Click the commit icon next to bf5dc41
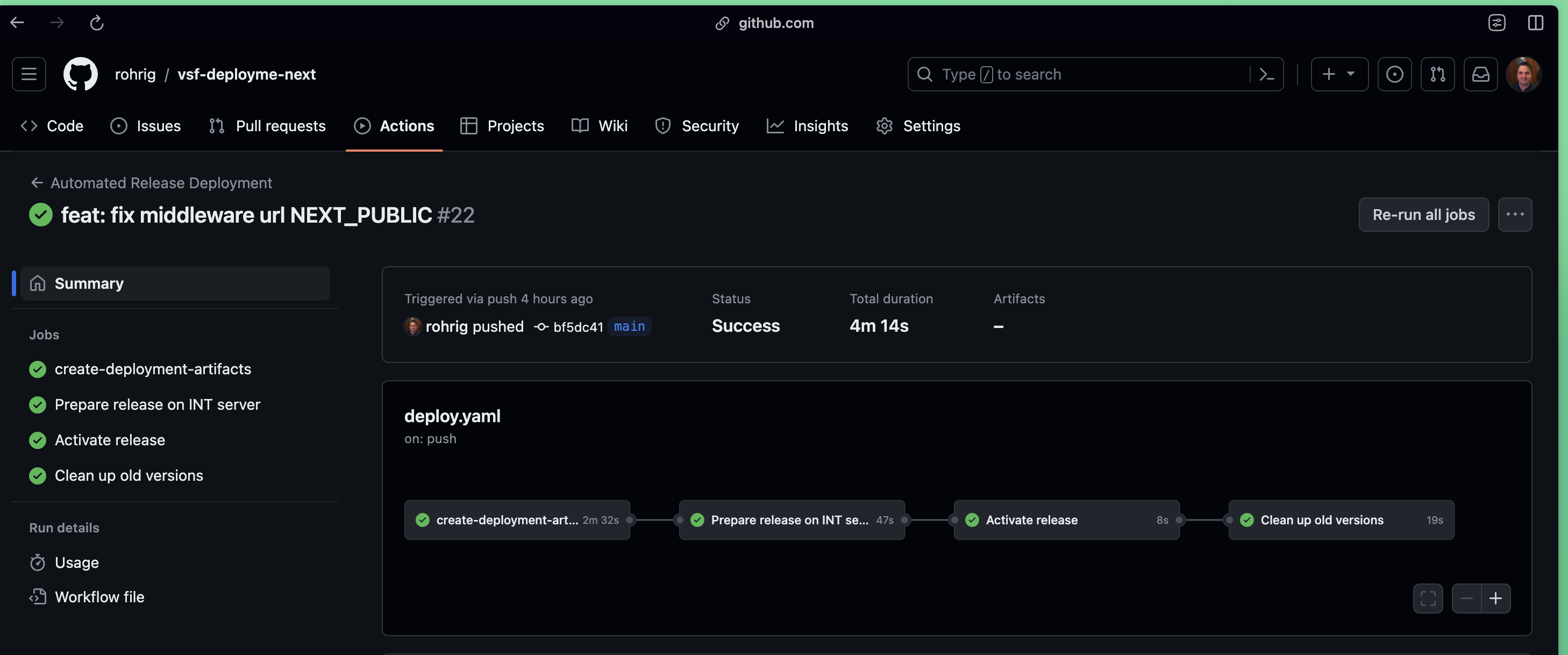Image resolution: width=1568 pixels, height=655 pixels. (x=540, y=327)
